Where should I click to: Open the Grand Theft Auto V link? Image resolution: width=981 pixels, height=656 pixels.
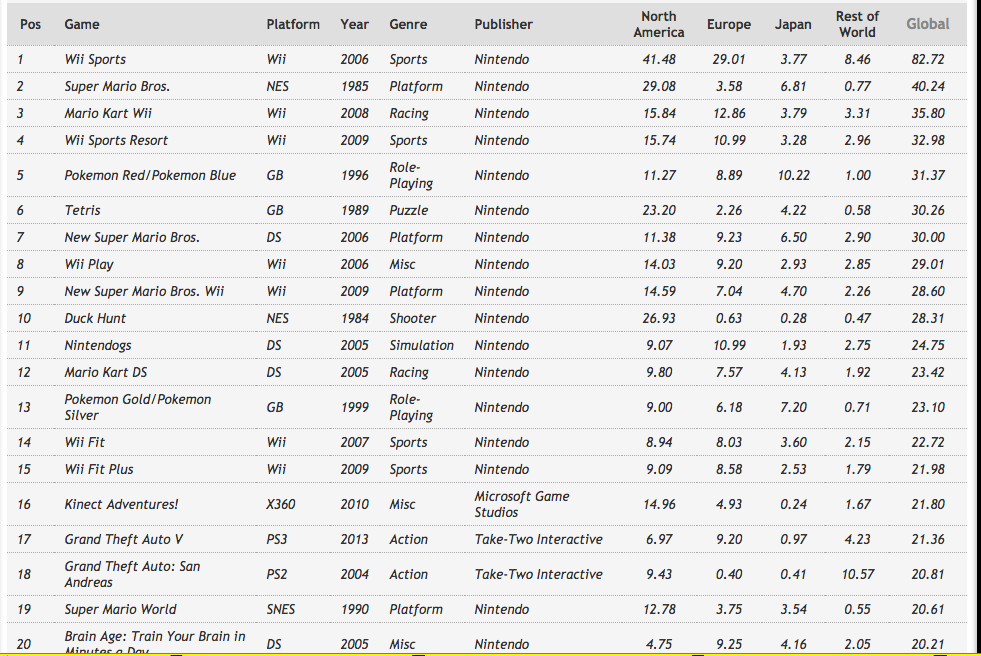pos(123,540)
